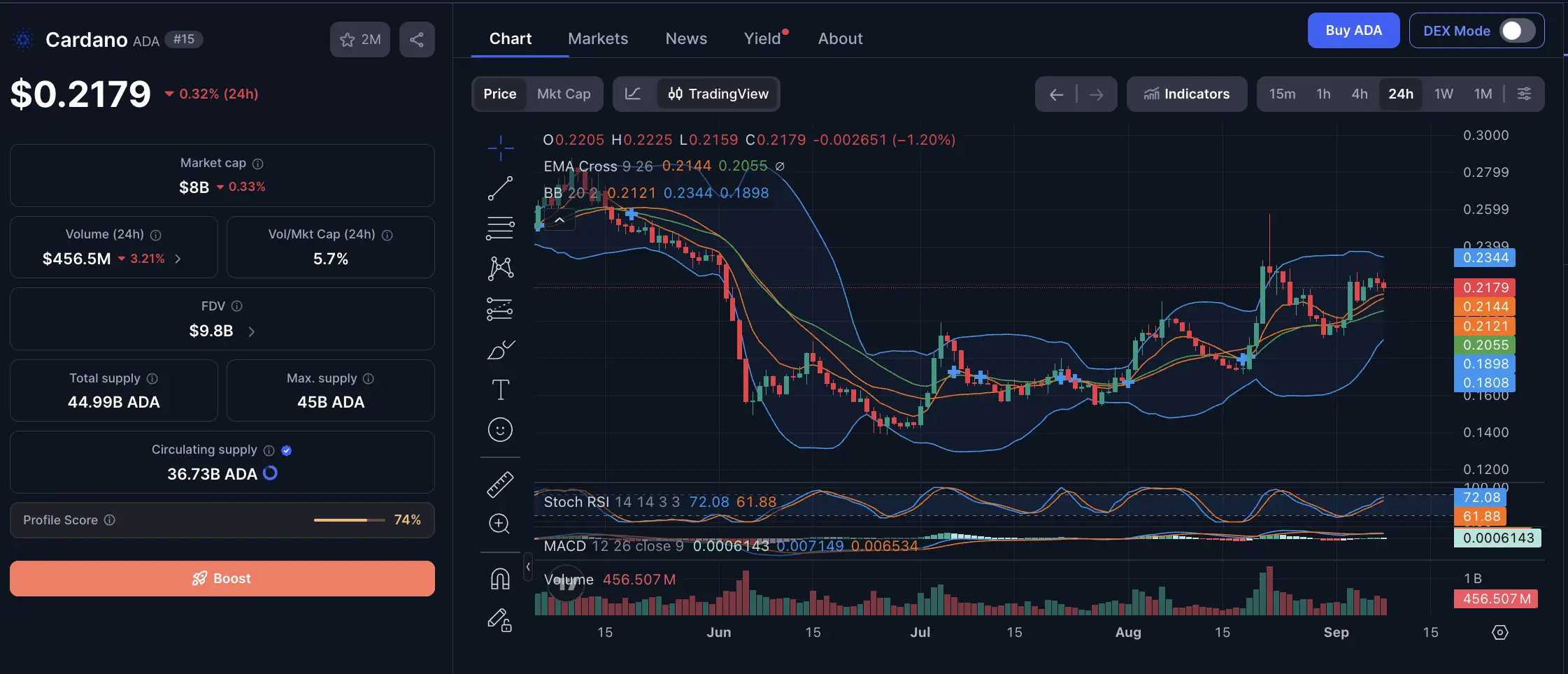Open the emoji sticker tool

click(x=500, y=429)
